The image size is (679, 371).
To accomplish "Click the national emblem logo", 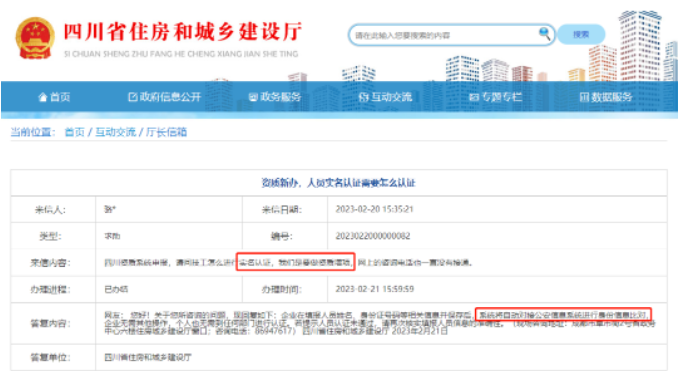I will 35,38.
